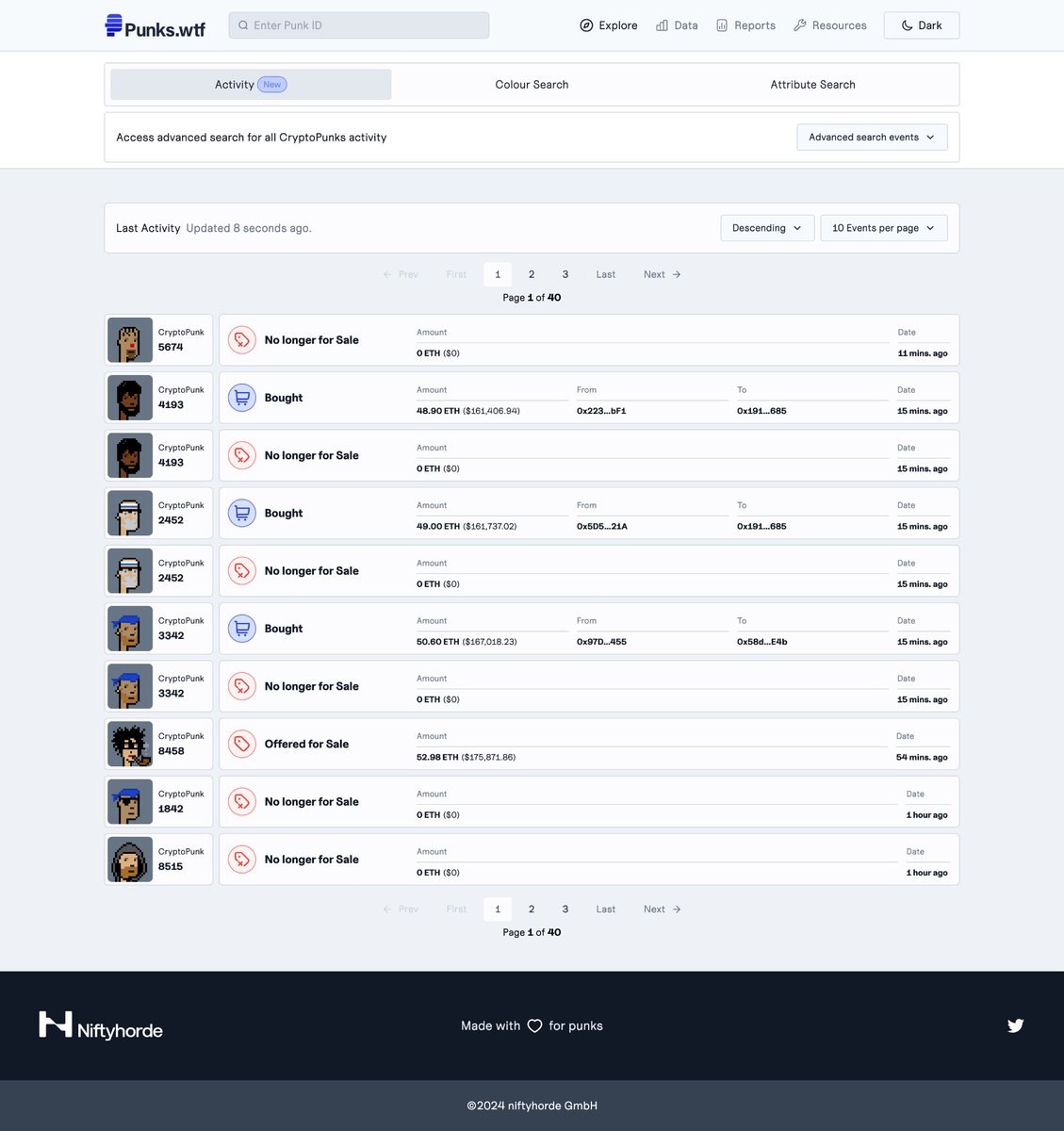This screenshot has height=1131, width=1064.
Task: Toggle Dark mode button
Action: [x=922, y=25]
